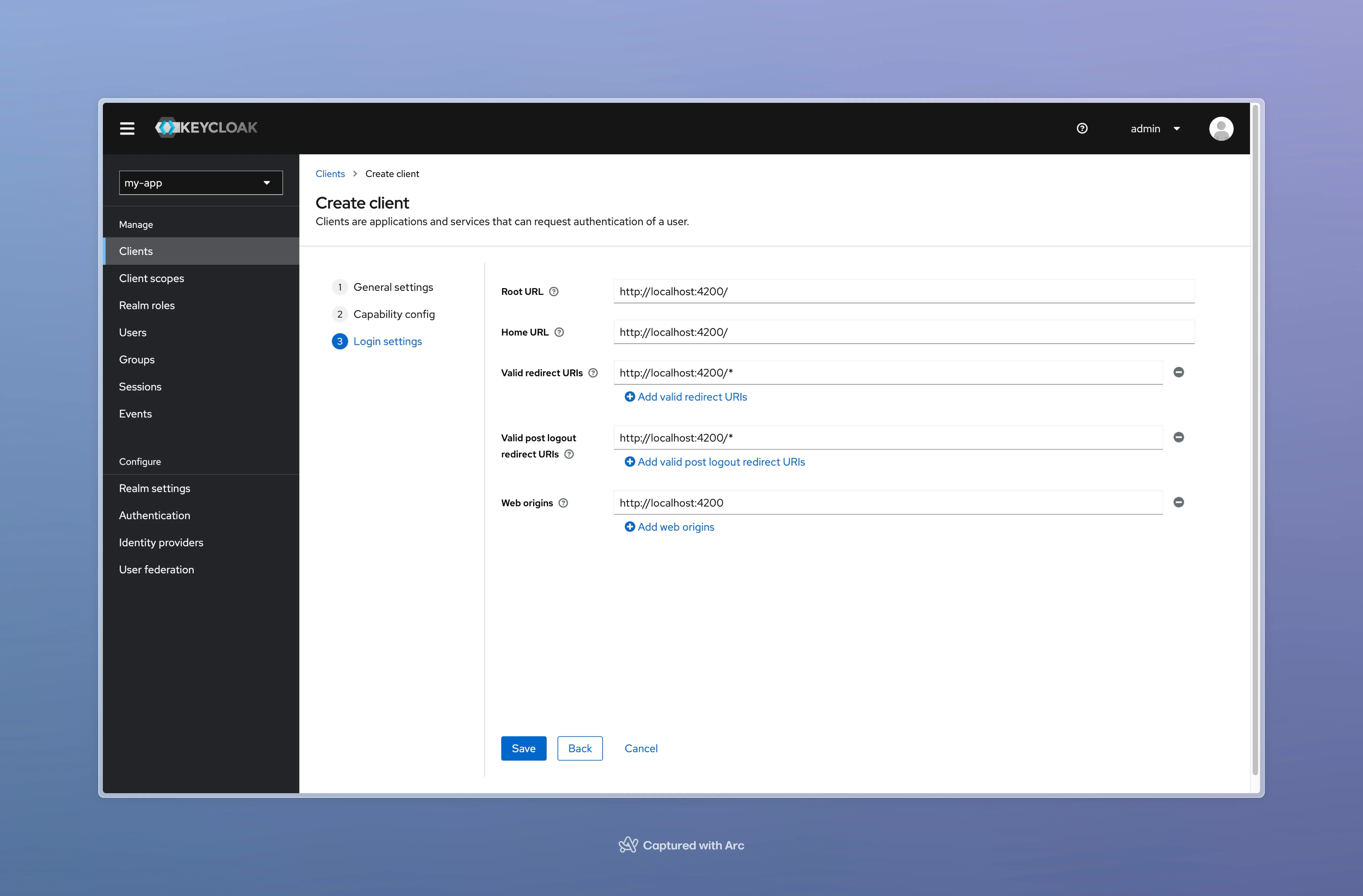Save the client configuration
The height and width of the screenshot is (896, 1363).
tap(523, 748)
